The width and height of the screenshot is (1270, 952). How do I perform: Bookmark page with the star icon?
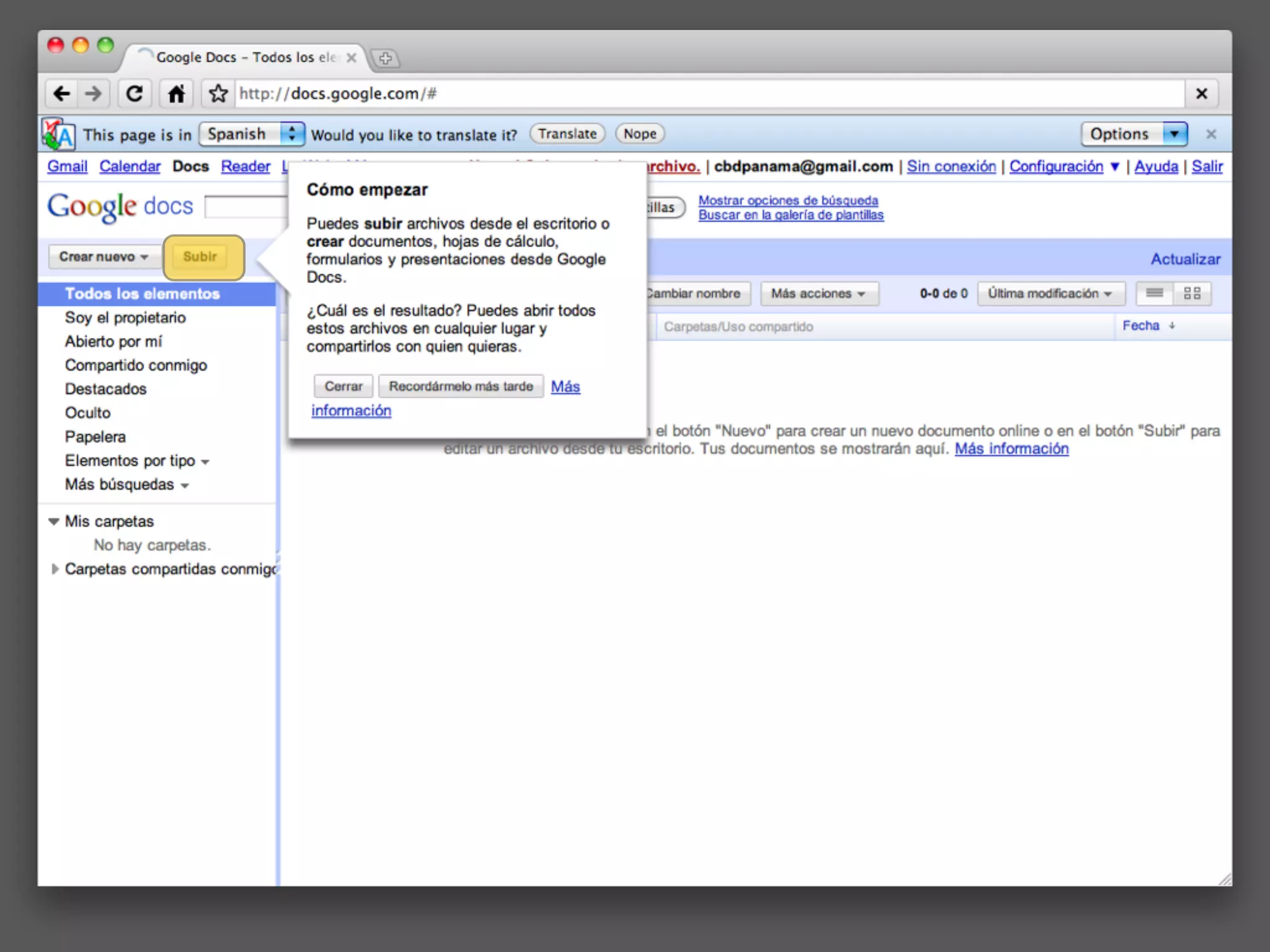click(x=218, y=94)
